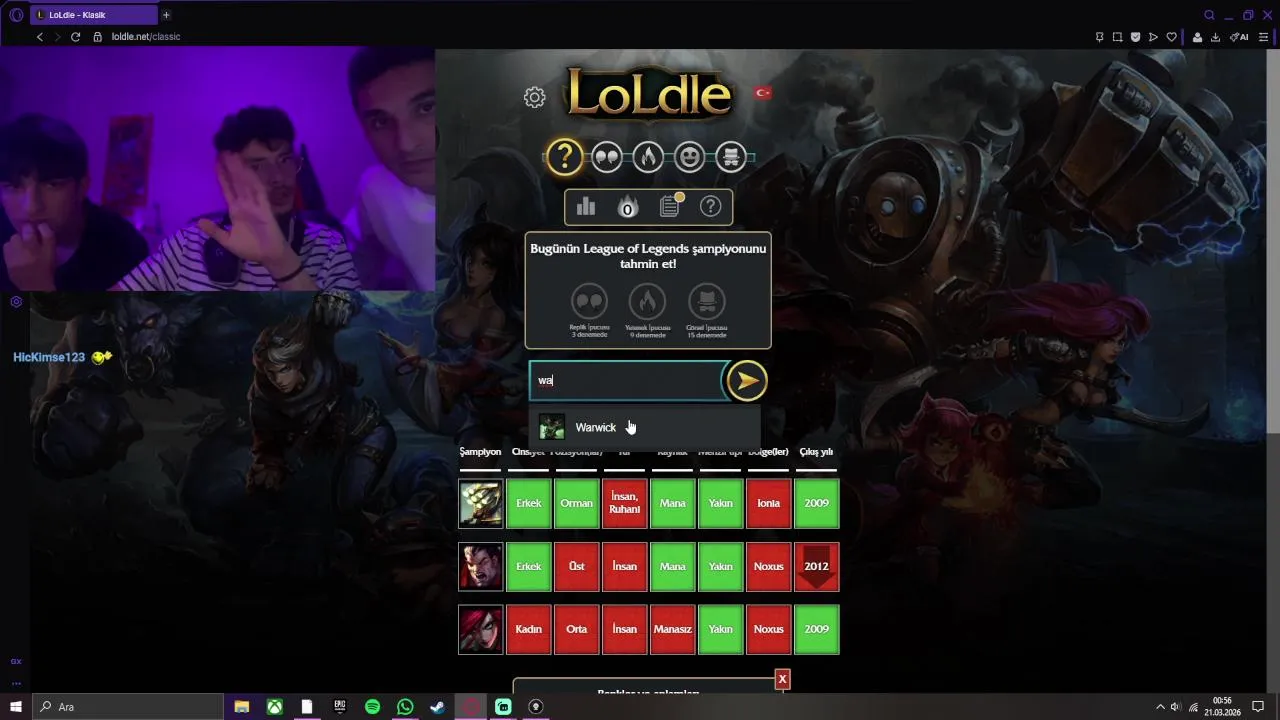Open the Windows Start menu
1280x720 pixels.
pyautogui.click(x=16, y=707)
